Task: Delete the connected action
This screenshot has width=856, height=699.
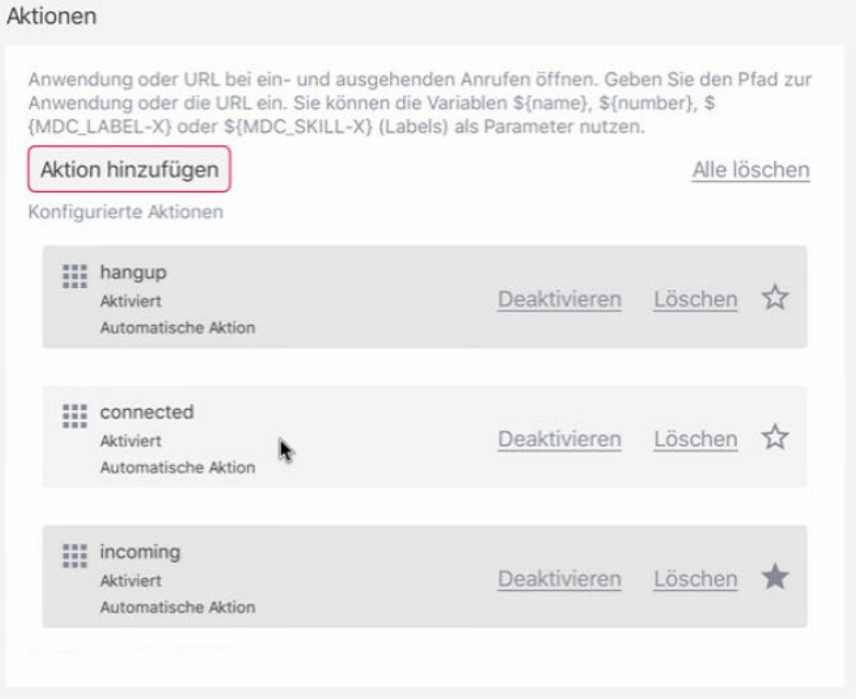Action: click(x=696, y=439)
